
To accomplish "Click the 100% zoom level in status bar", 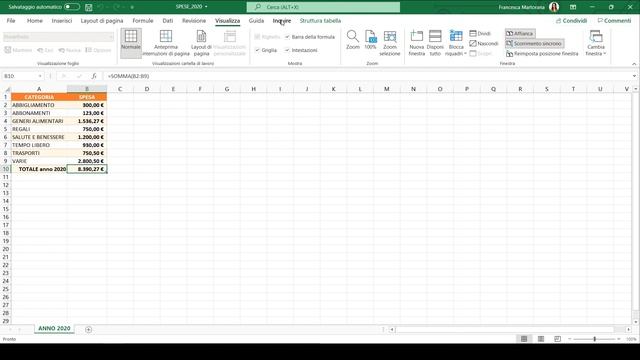I will click(x=631, y=339).
